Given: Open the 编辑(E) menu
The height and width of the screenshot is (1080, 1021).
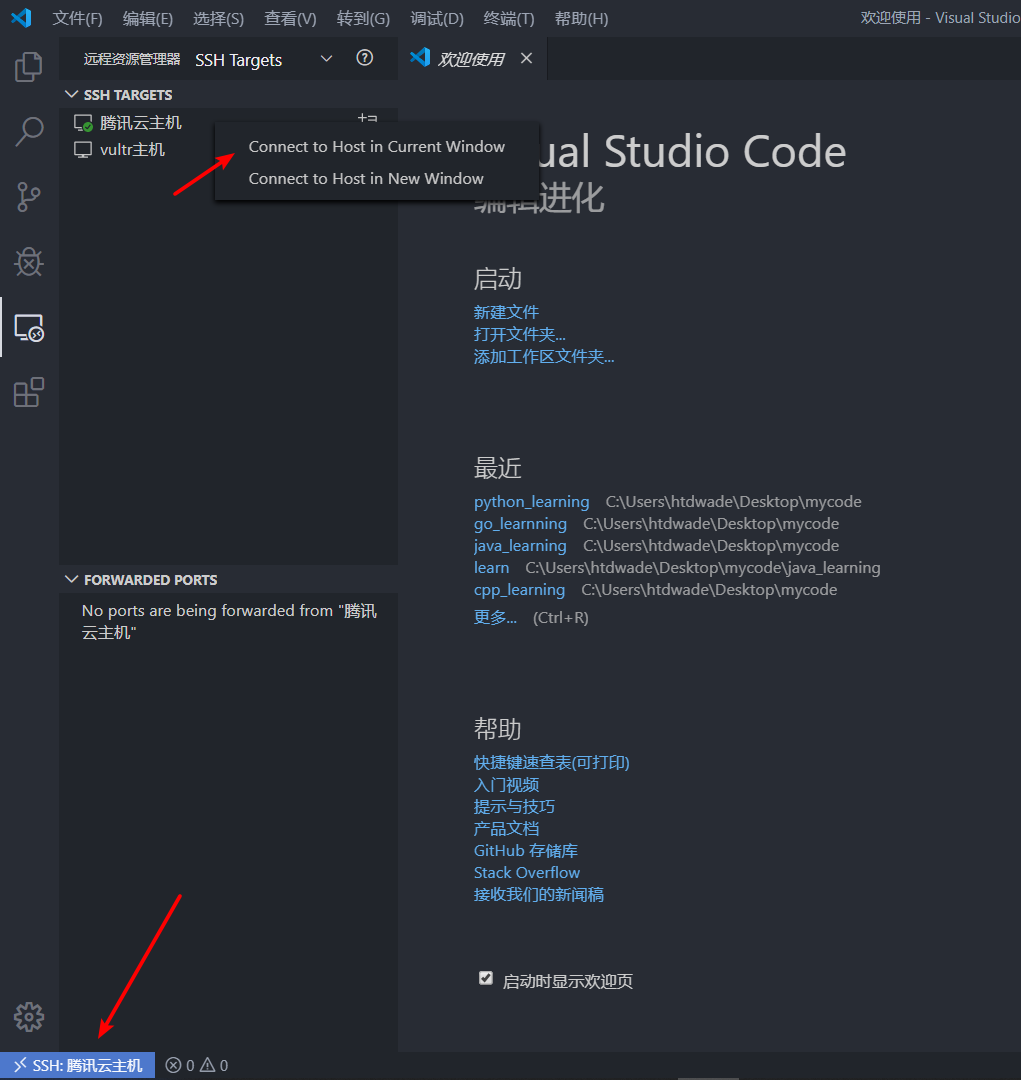Looking at the screenshot, I should (x=147, y=19).
